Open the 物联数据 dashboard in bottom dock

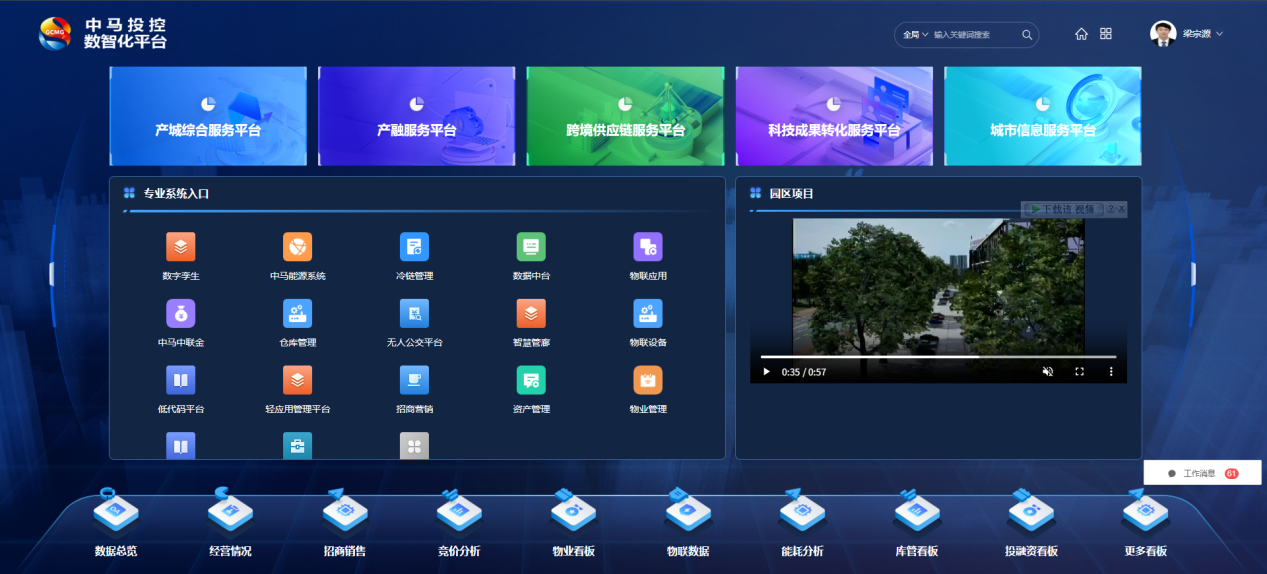[688, 524]
